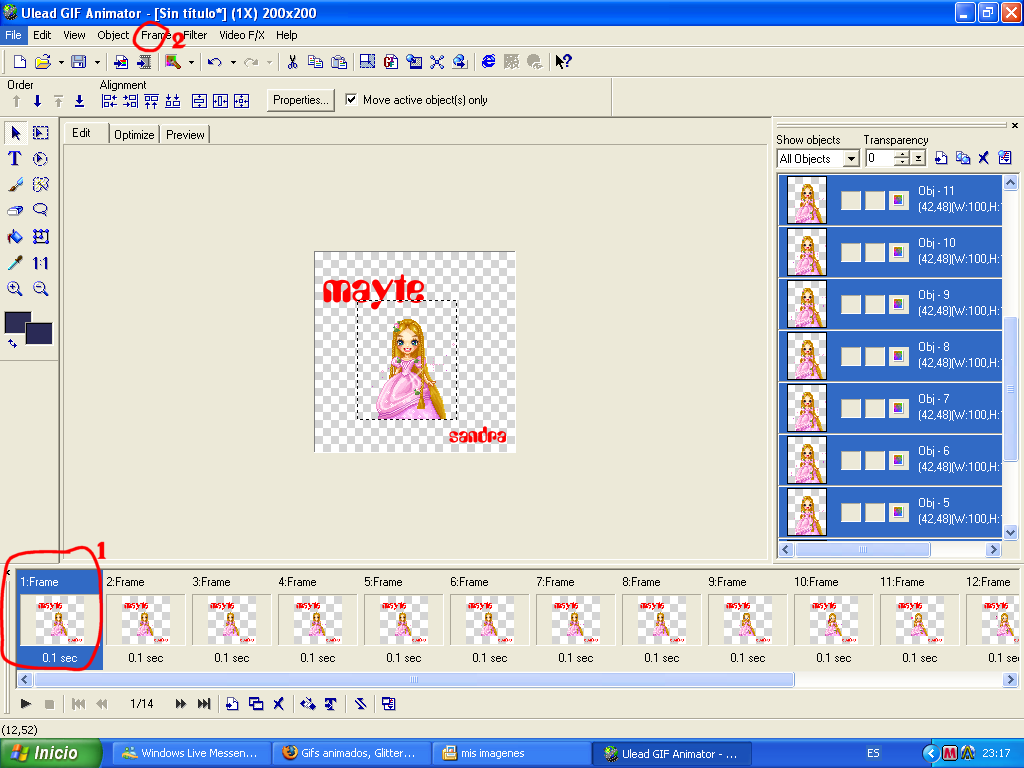Switch to the Preview tab
The image size is (1024, 768).
[185, 135]
